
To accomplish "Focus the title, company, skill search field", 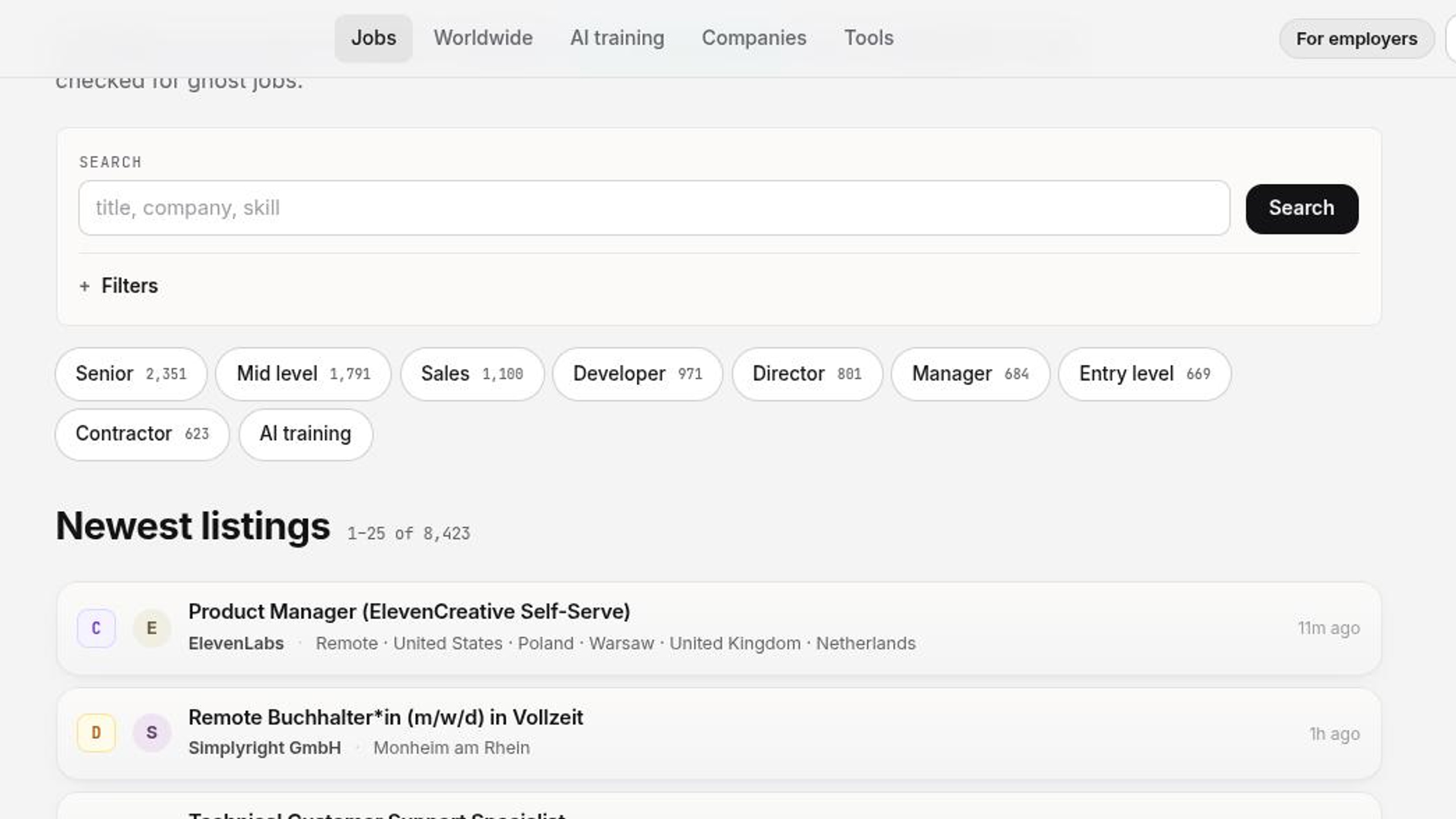I will click(x=654, y=208).
